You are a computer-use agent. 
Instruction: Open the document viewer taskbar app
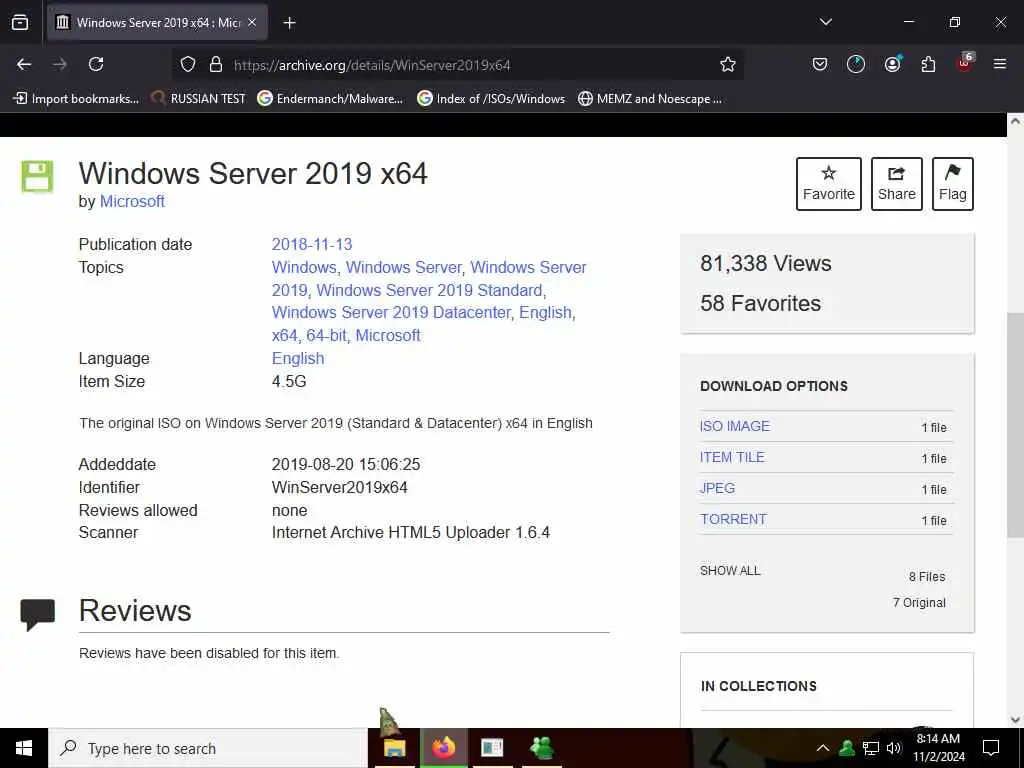(492, 748)
